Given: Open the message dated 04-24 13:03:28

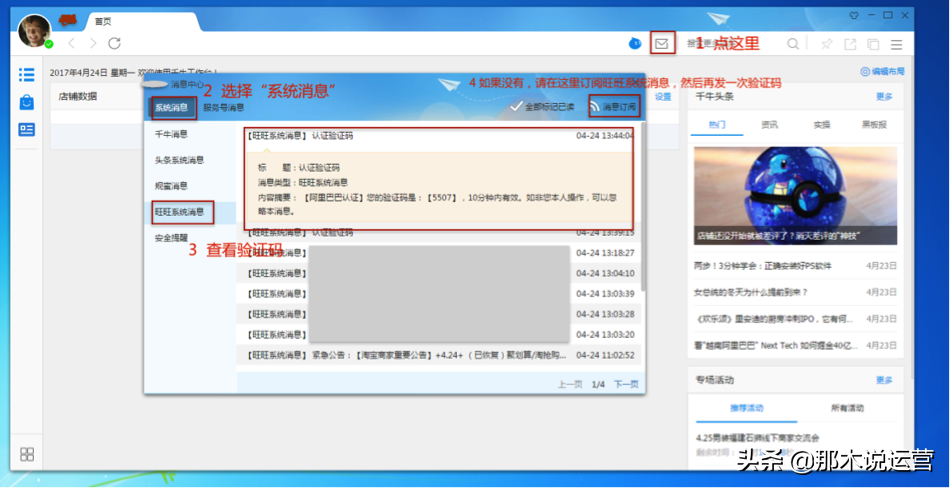Looking at the screenshot, I should 439,314.
